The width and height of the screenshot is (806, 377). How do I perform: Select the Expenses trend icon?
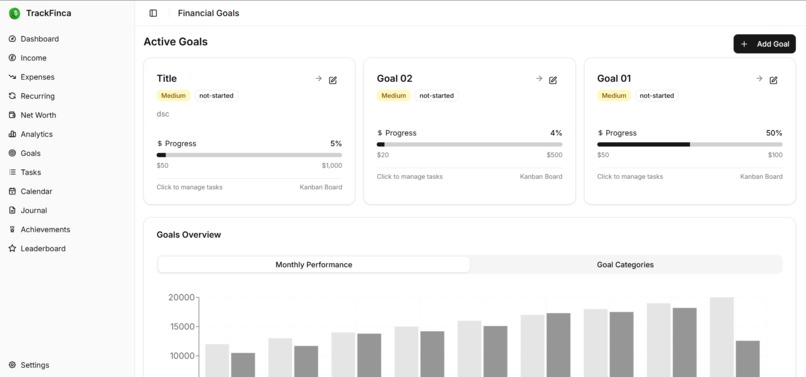12,77
